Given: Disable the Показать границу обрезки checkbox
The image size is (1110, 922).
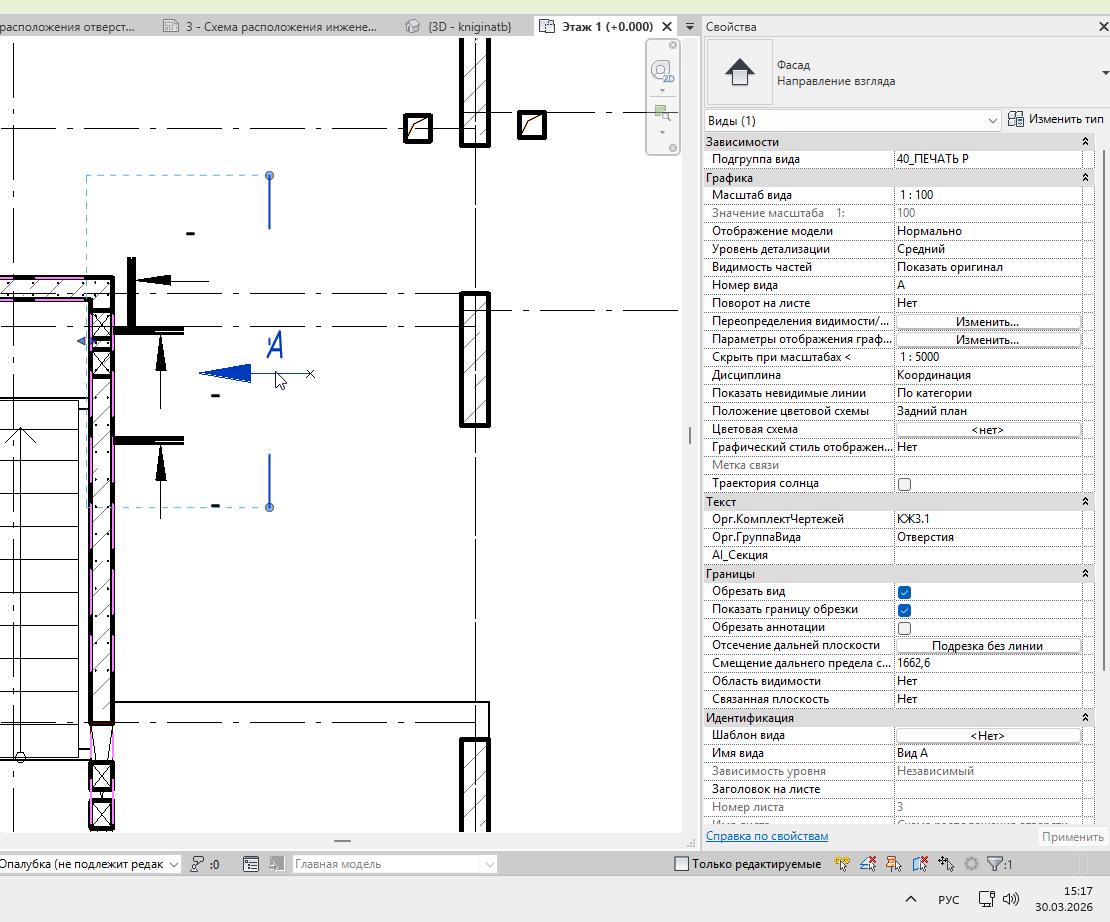Looking at the screenshot, I should pos(904,610).
